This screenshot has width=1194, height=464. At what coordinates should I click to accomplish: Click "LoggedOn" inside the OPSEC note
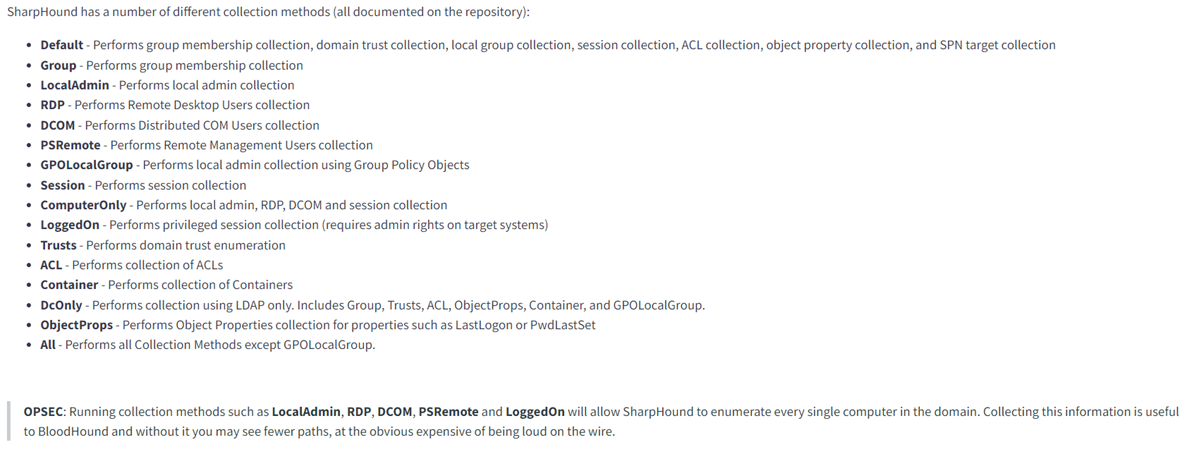[535, 411]
